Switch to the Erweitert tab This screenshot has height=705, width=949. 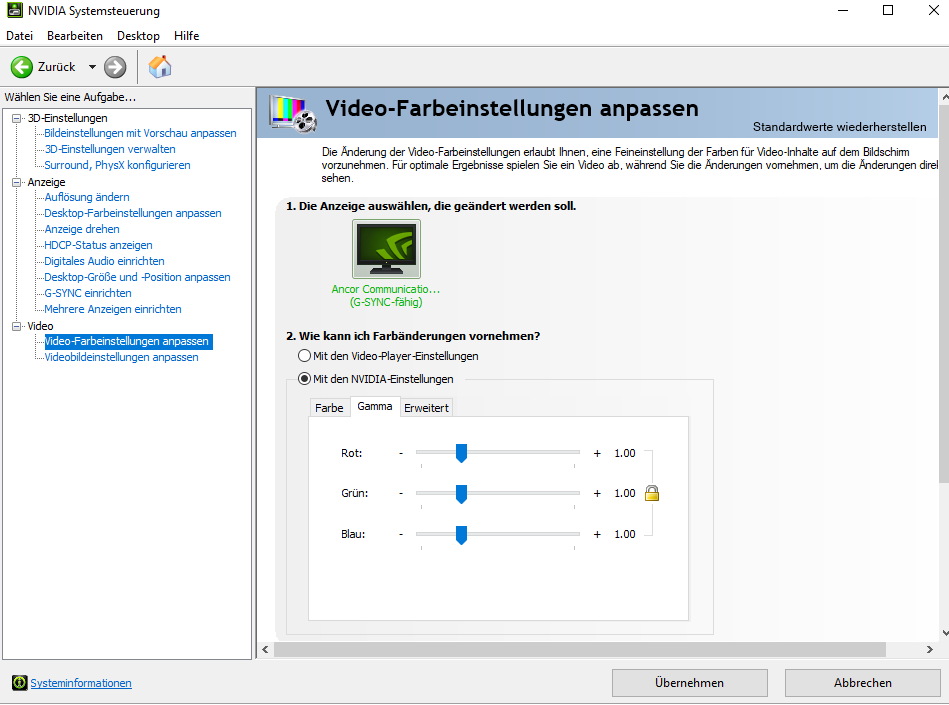pos(427,408)
